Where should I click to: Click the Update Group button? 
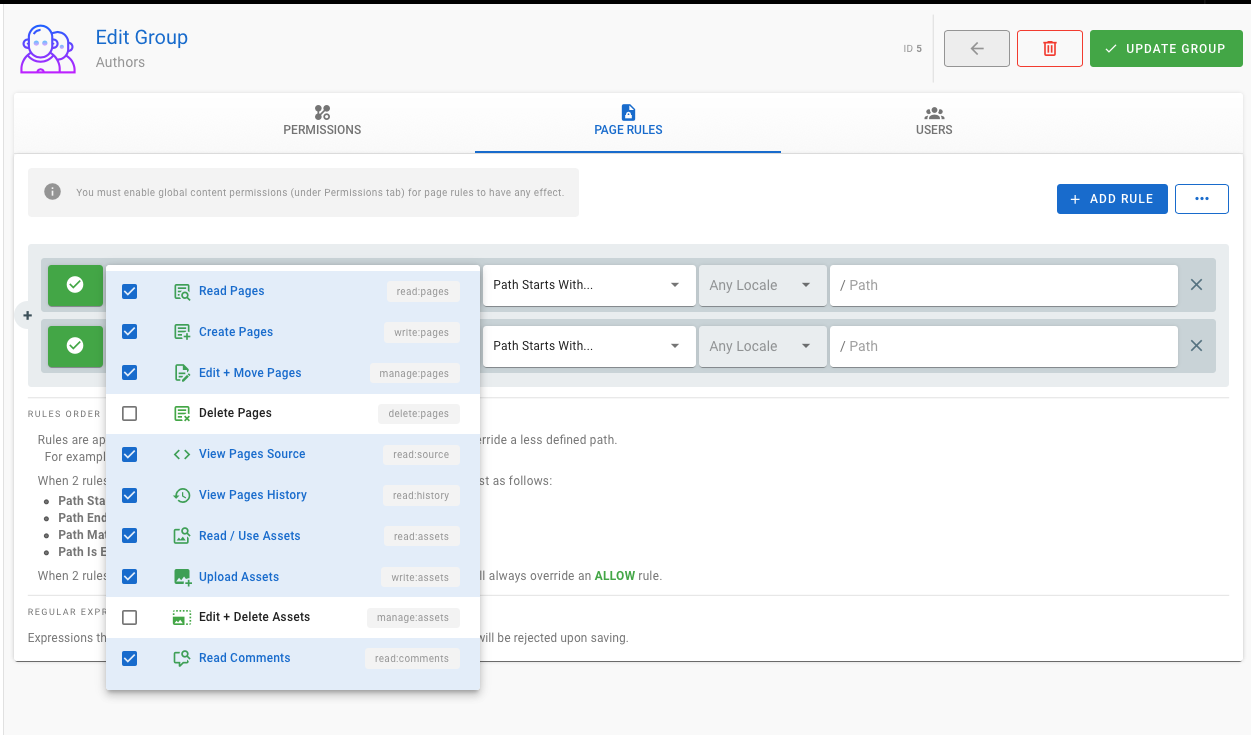[1166, 48]
